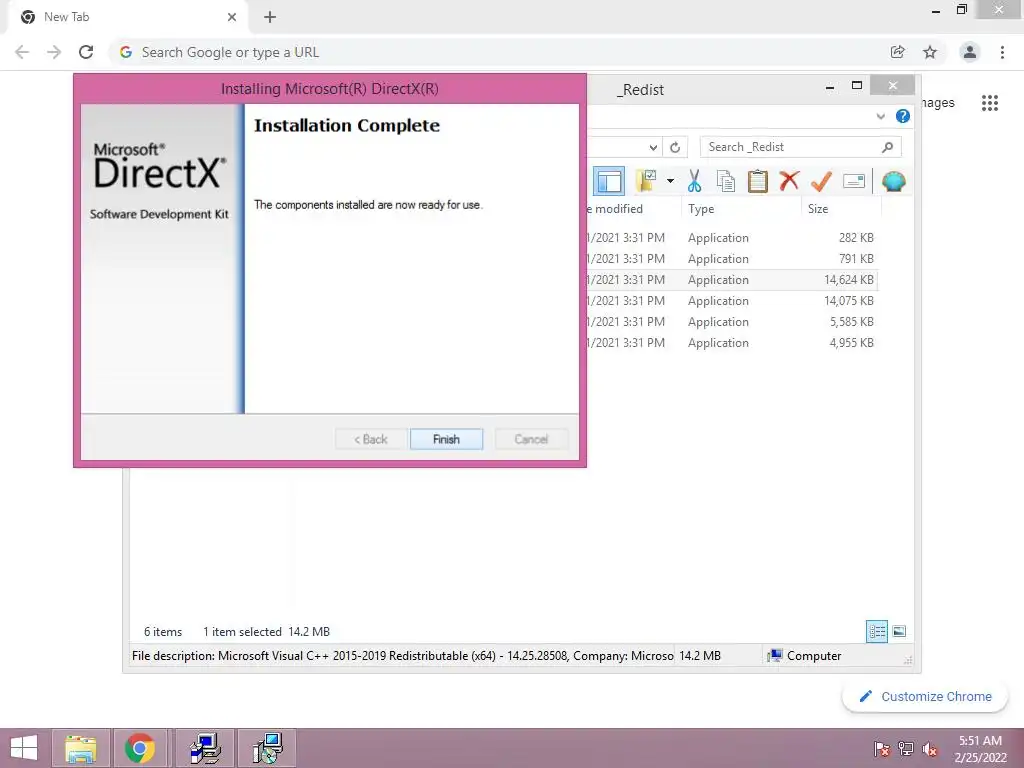Image resolution: width=1024 pixels, height=768 pixels.
Task: Expand the ribbon with the chevron
Action: pyautogui.click(x=880, y=116)
